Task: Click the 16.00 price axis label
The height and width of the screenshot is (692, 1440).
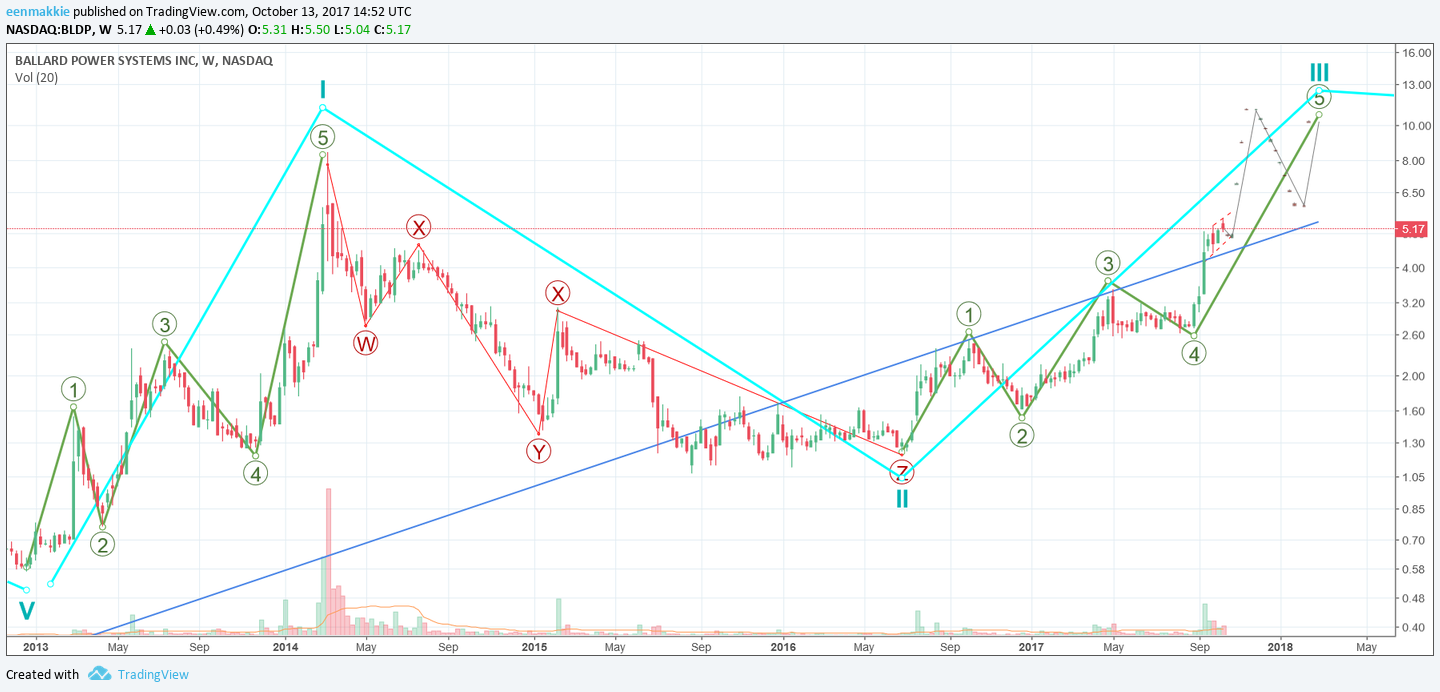Action: [1417, 53]
